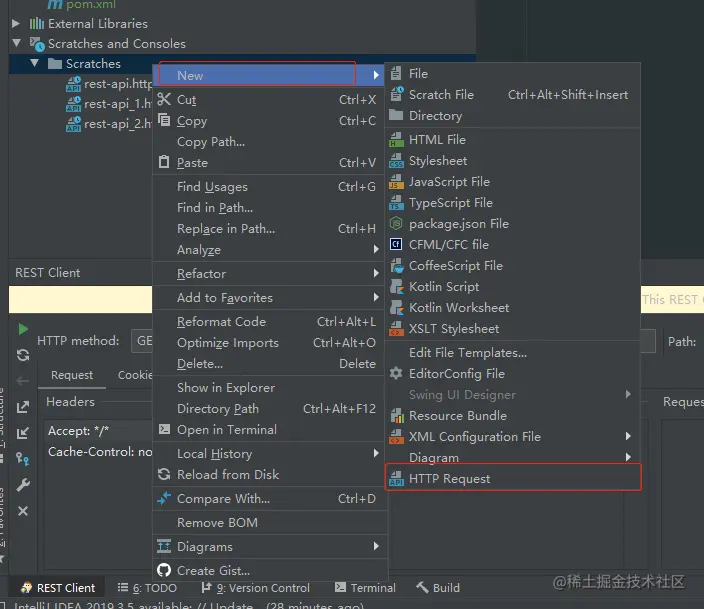Expand the Analyze submenu
This screenshot has width=704, height=609.
376,249
